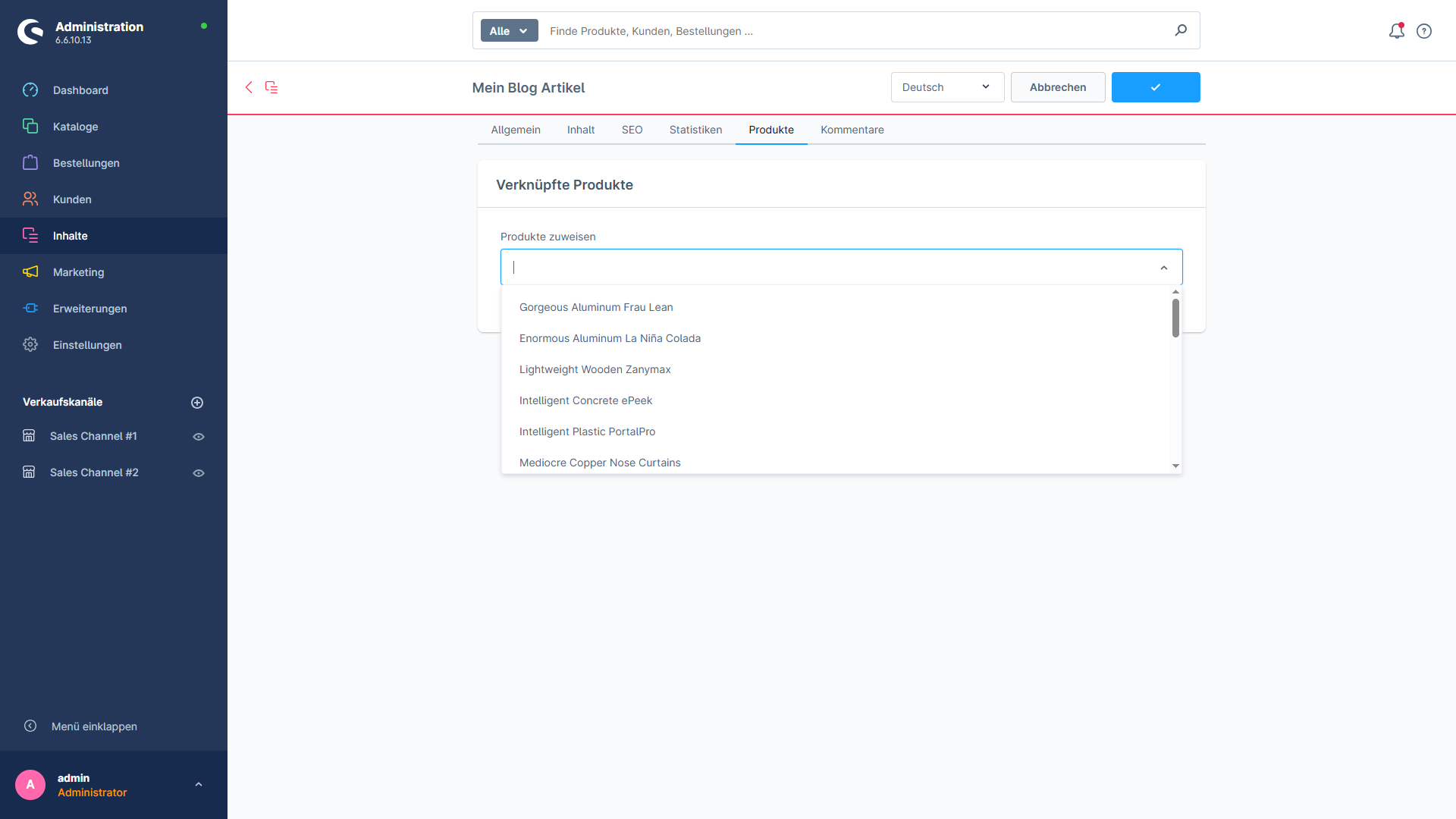The width and height of the screenshot is (1456, 819).
Task: Go back with the red chevron arrow
Action: [249, 87]
